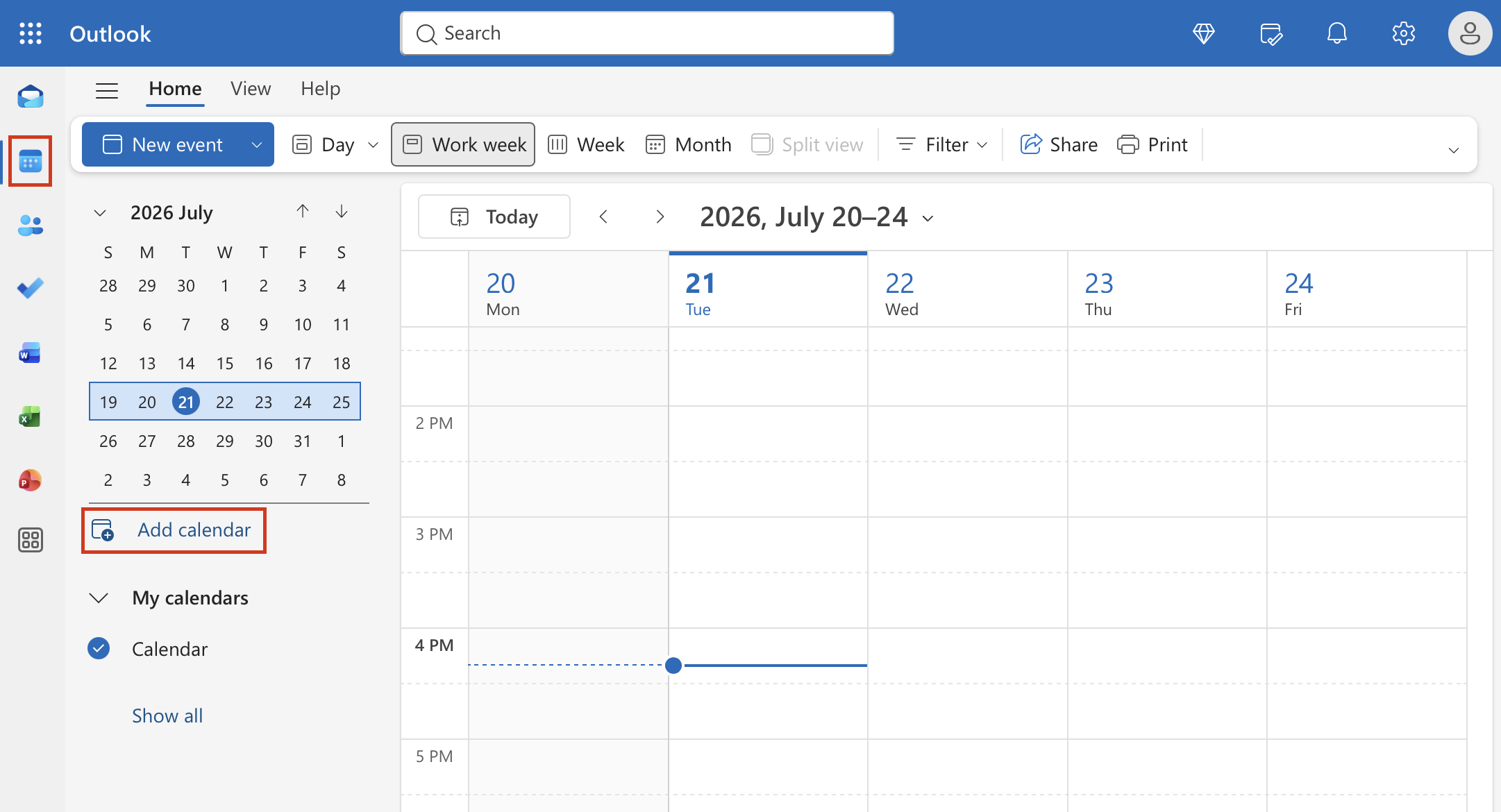The height and width of the screenshot is (812, 1501).
Task: Open Mail from the sidebar
Action: 31,96
